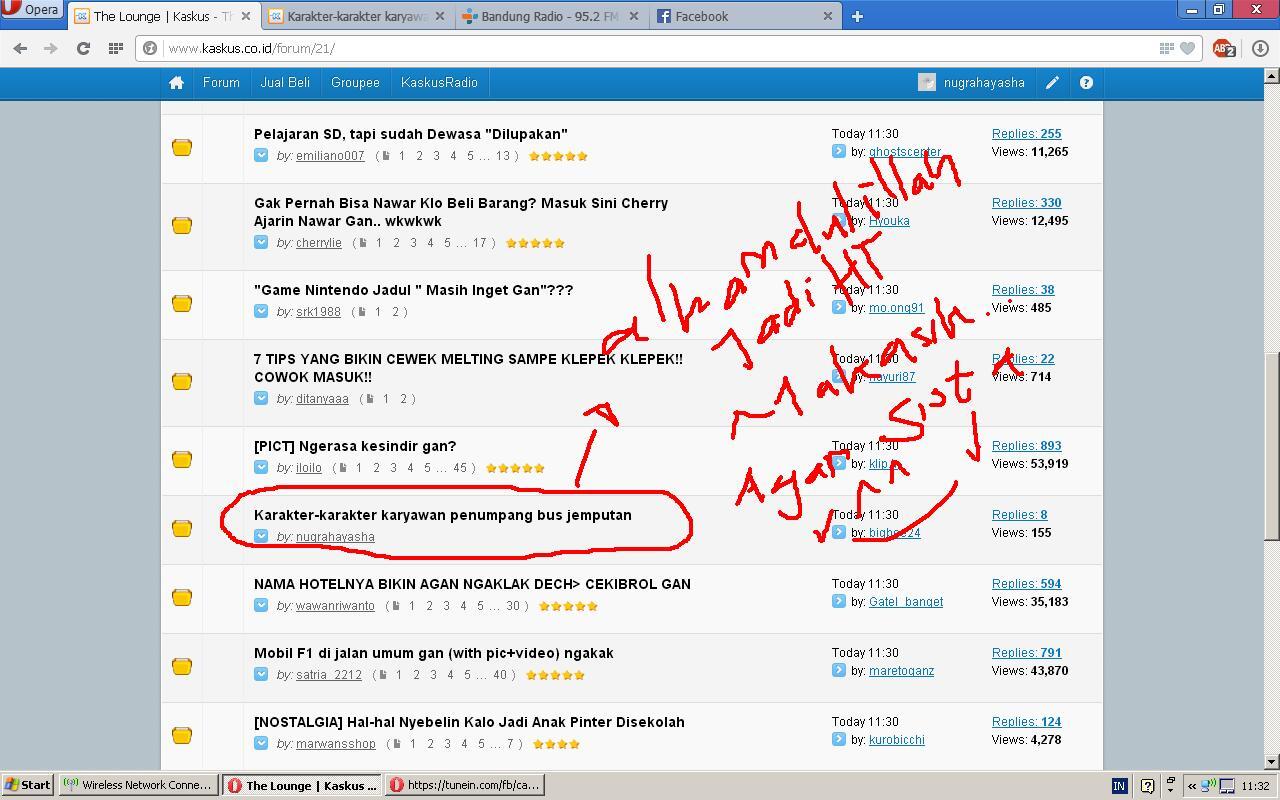Expand preview arrow beside cherrylie

pos(261,242)
